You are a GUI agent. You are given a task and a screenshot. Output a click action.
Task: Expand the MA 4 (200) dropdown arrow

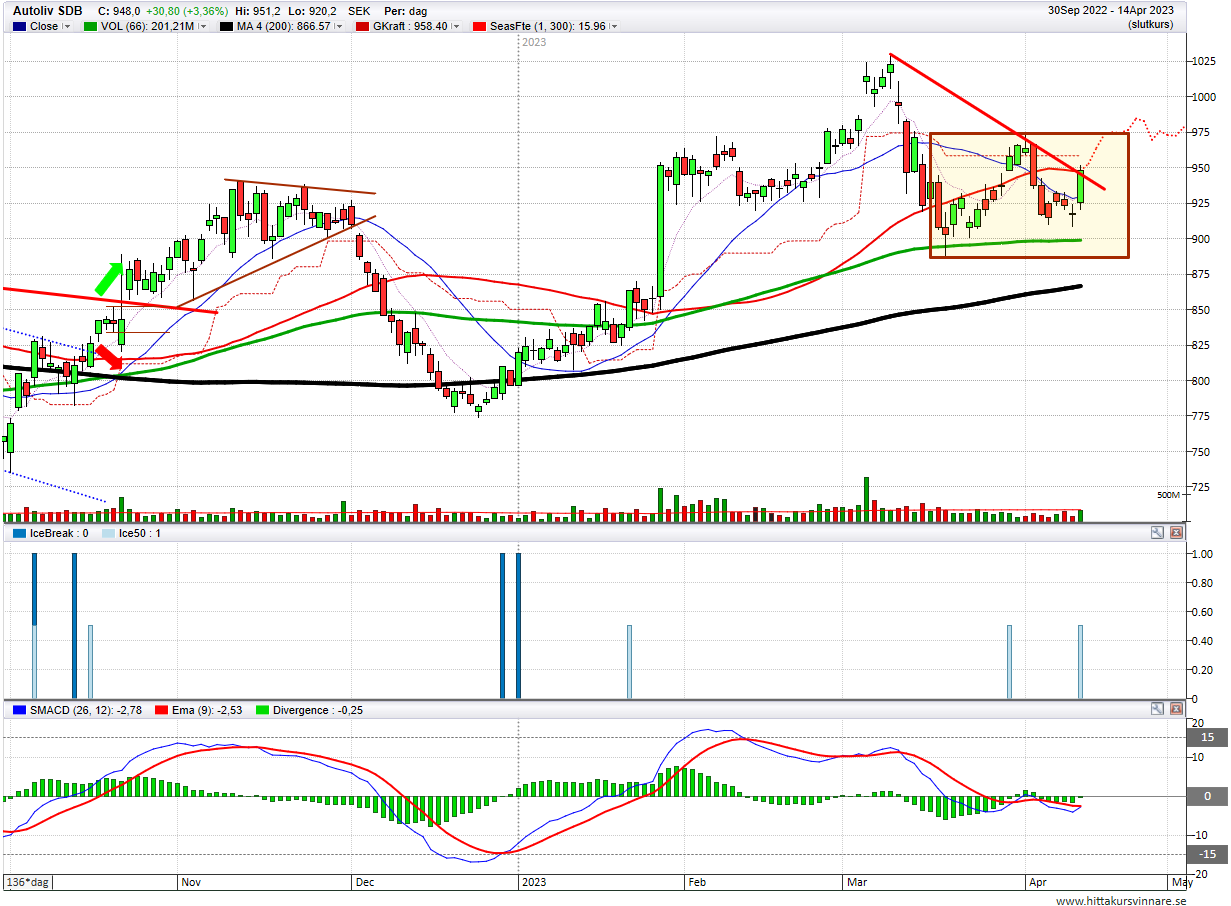pyautogui.click(x=339, y=27)
